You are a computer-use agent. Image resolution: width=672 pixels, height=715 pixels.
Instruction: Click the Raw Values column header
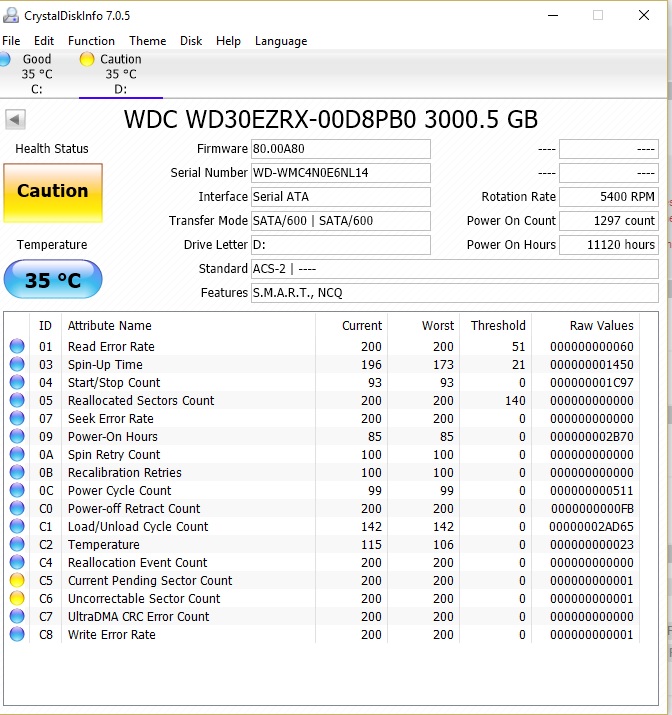(x=601, y=325)
